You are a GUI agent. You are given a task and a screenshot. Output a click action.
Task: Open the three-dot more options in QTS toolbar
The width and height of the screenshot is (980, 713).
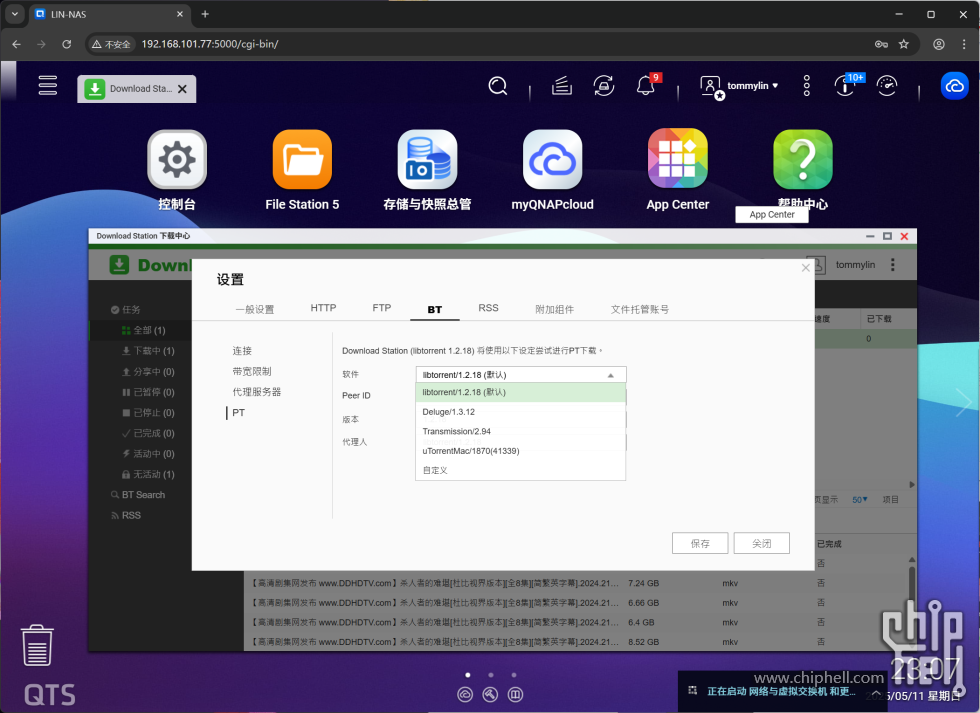coord(806,86)
